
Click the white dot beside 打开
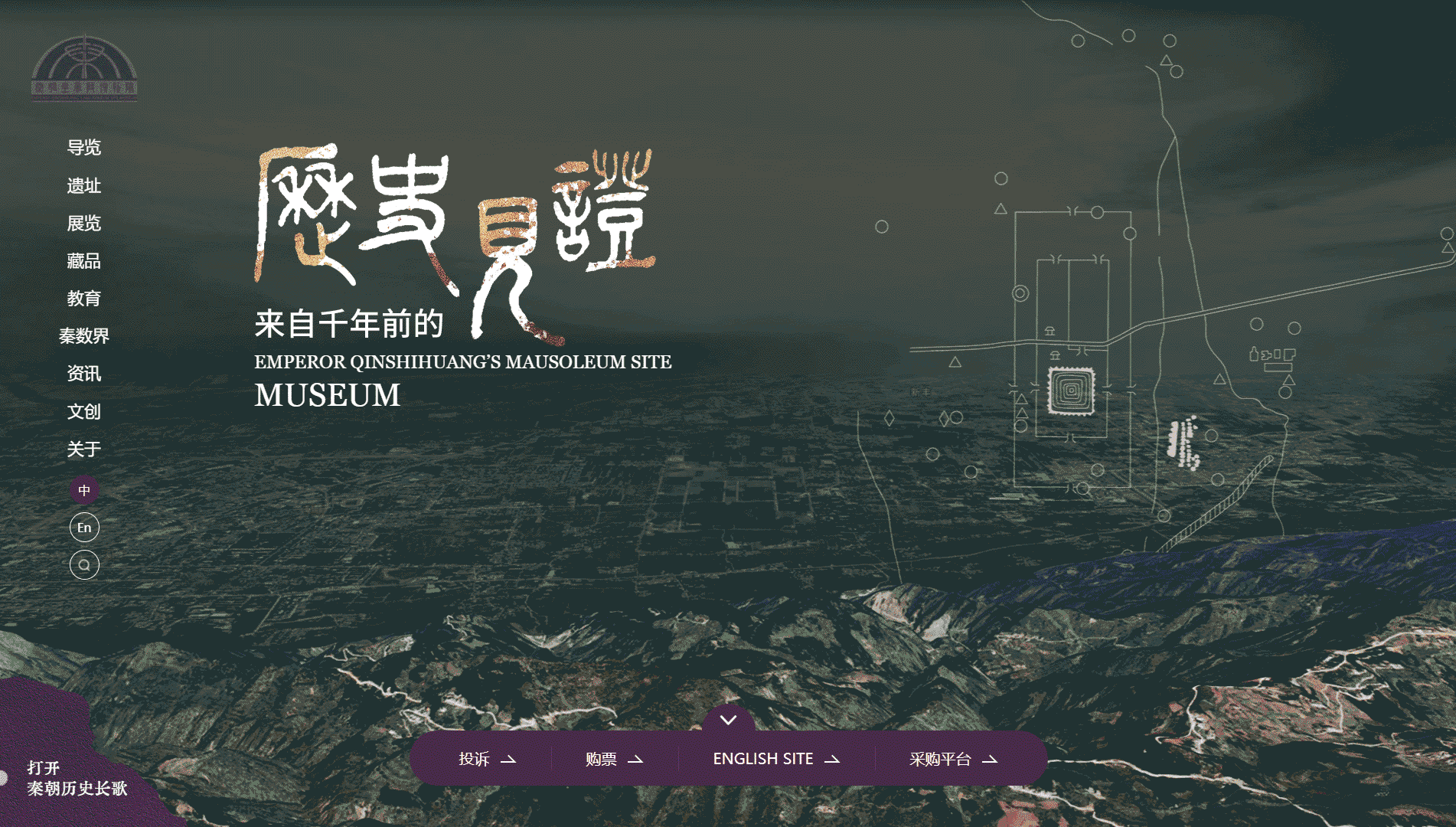pos(3,778)
